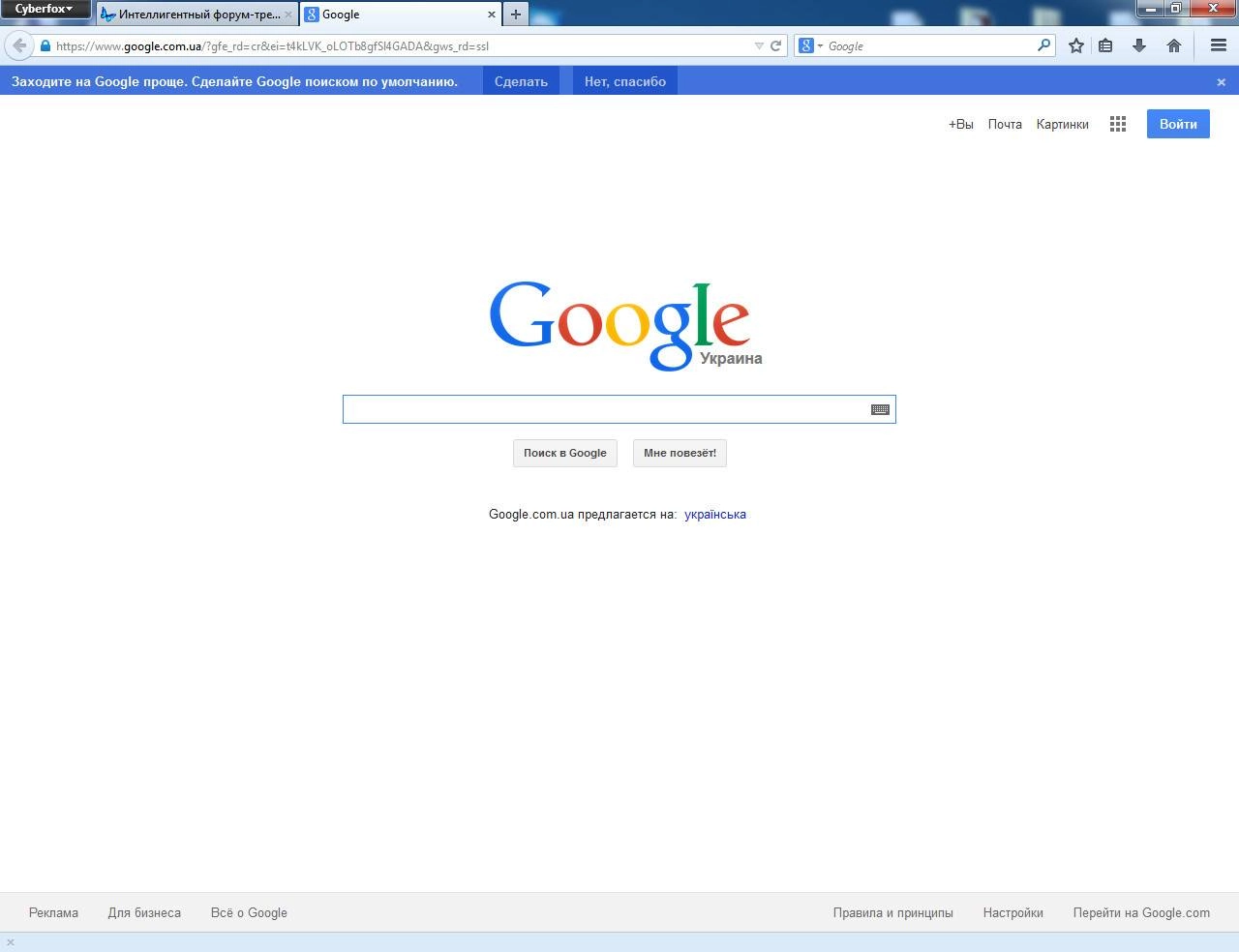
Task: Click Поиск в Google button
Action: (x=565, y=453)
